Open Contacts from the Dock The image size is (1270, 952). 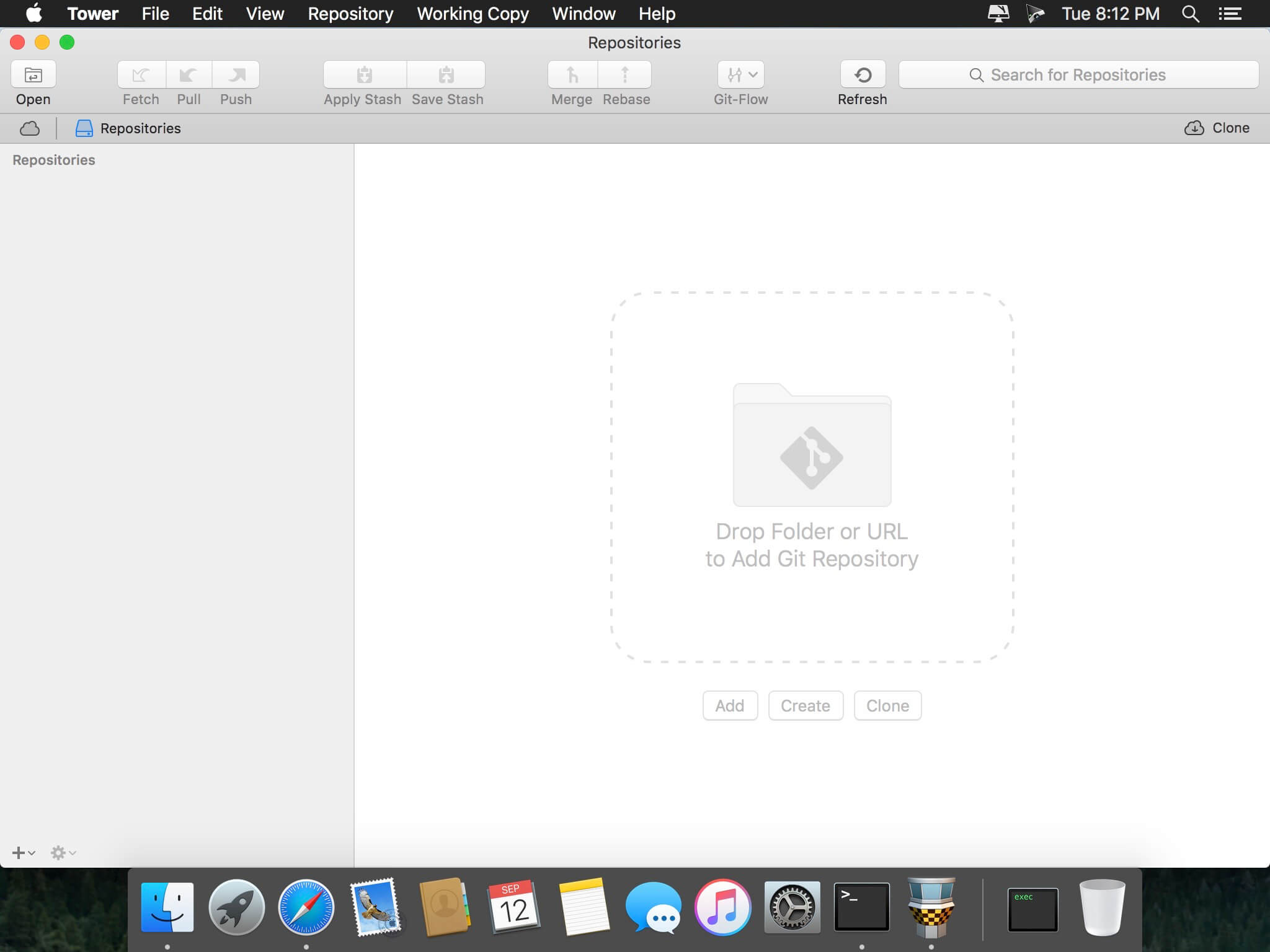(x=445, y=907)
